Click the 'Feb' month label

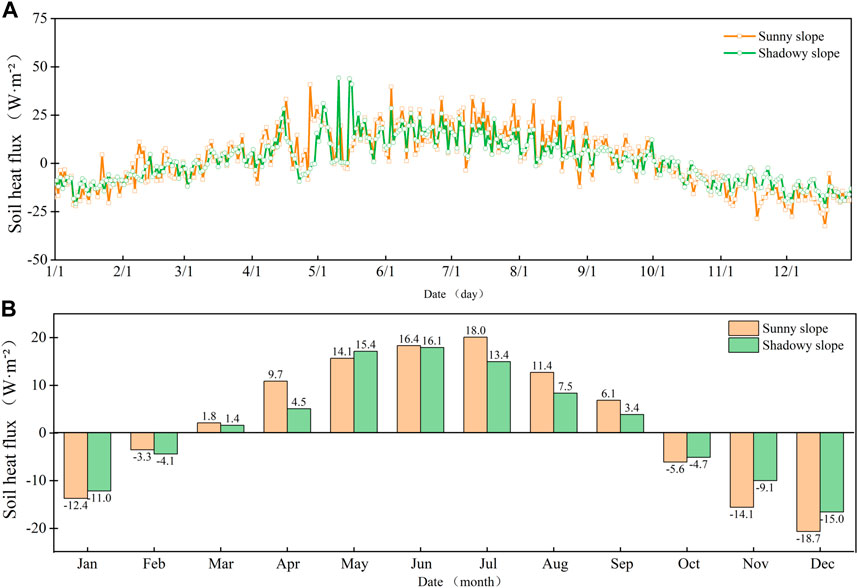point(154,563)
